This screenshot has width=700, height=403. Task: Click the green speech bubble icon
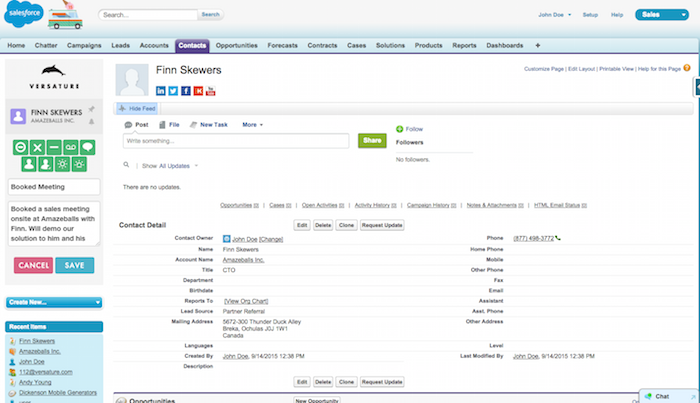pyautogui.click(x=88, y=147)
